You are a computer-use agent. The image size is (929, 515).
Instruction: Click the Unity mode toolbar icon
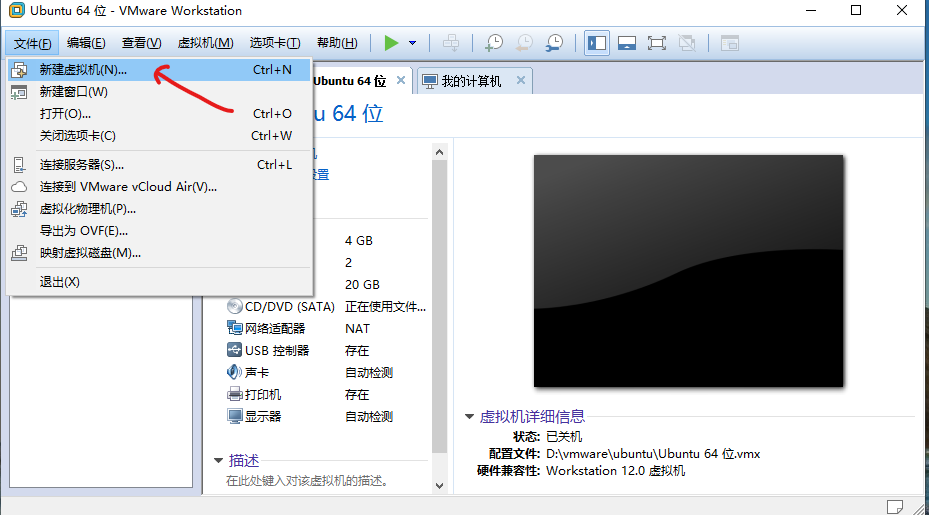[687, 43]
